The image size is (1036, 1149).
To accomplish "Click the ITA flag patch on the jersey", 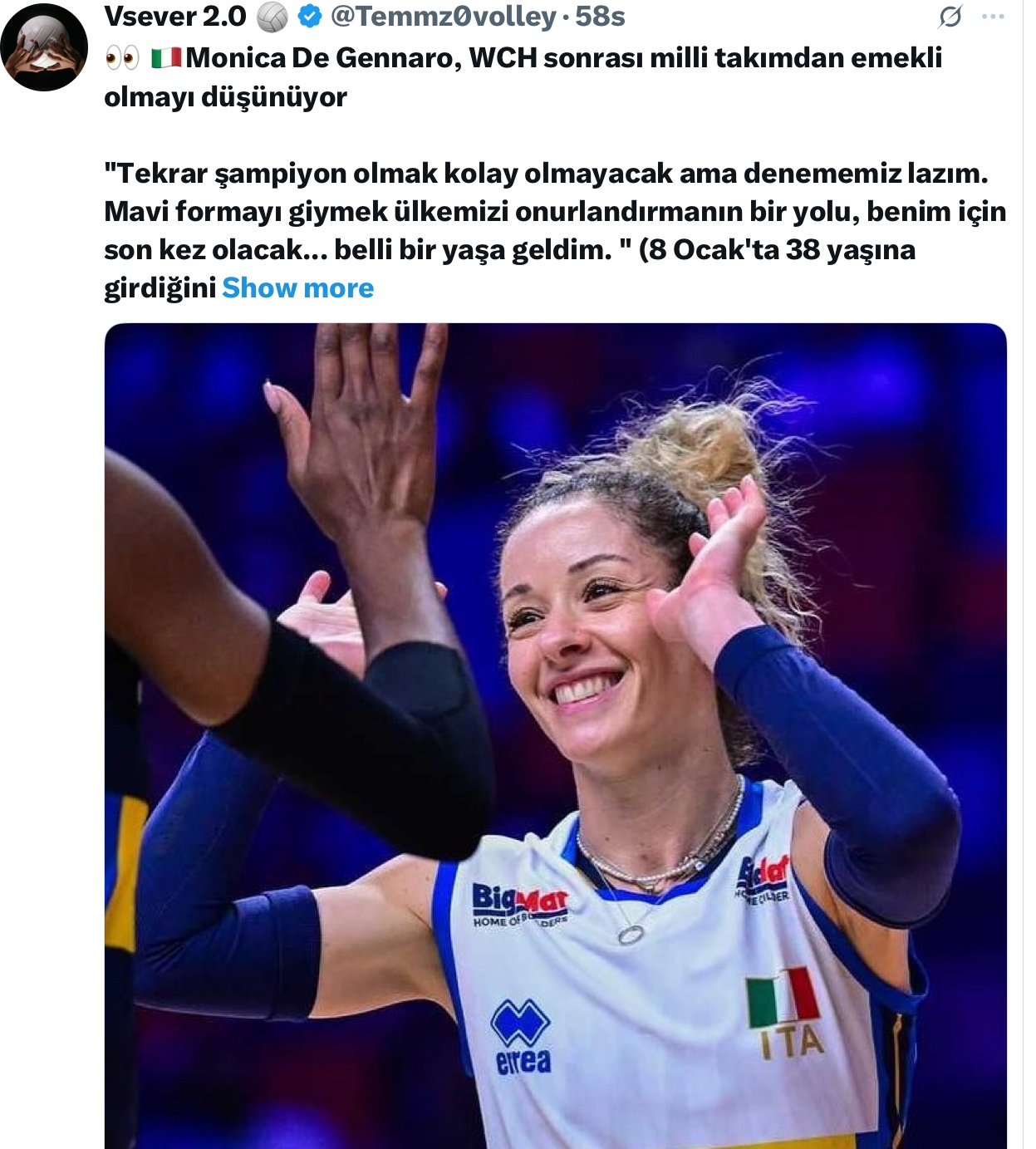I will pos(785,1014).
